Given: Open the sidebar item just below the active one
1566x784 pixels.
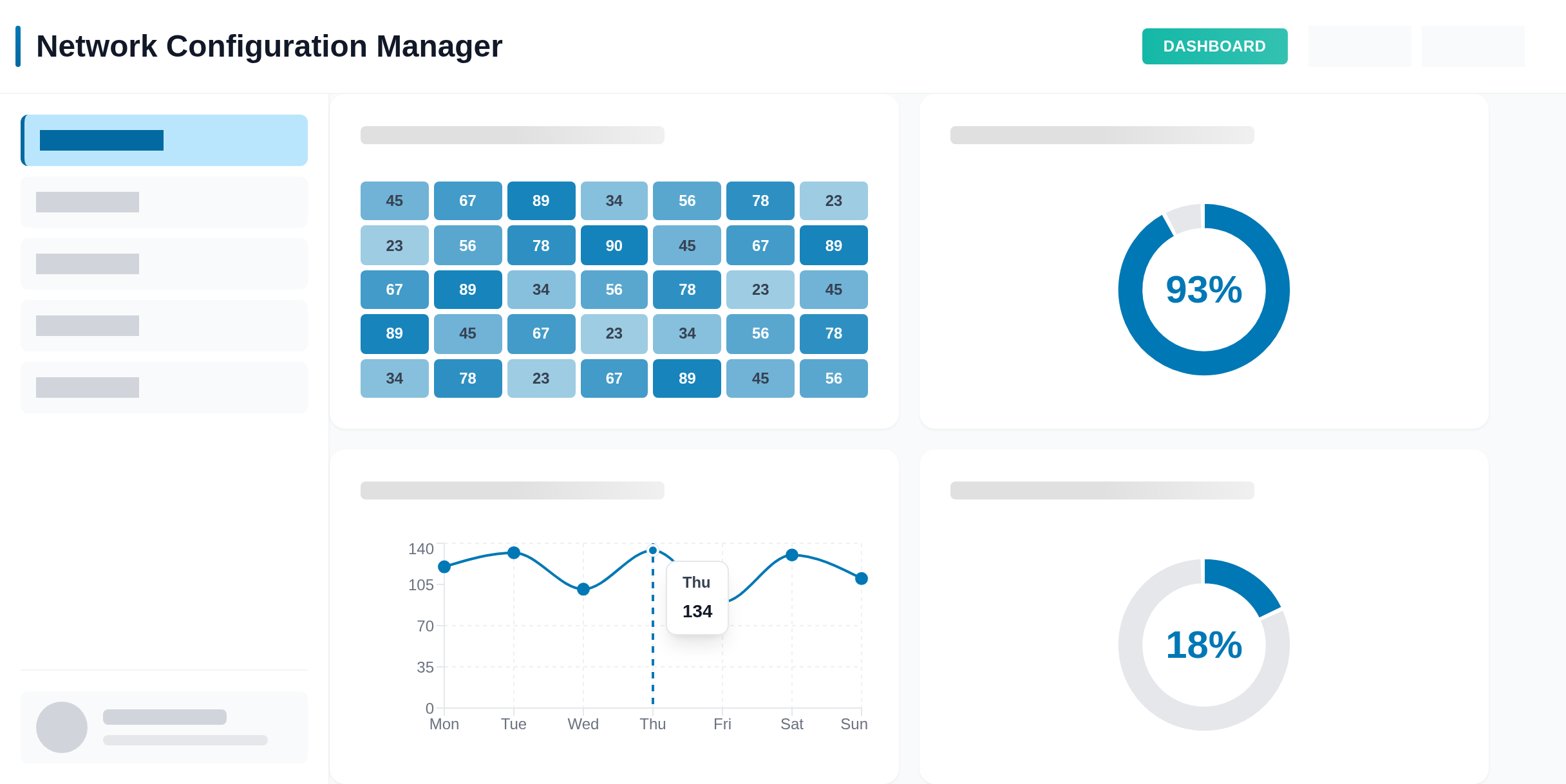Looking at the screenshot, I should point(165,202).
